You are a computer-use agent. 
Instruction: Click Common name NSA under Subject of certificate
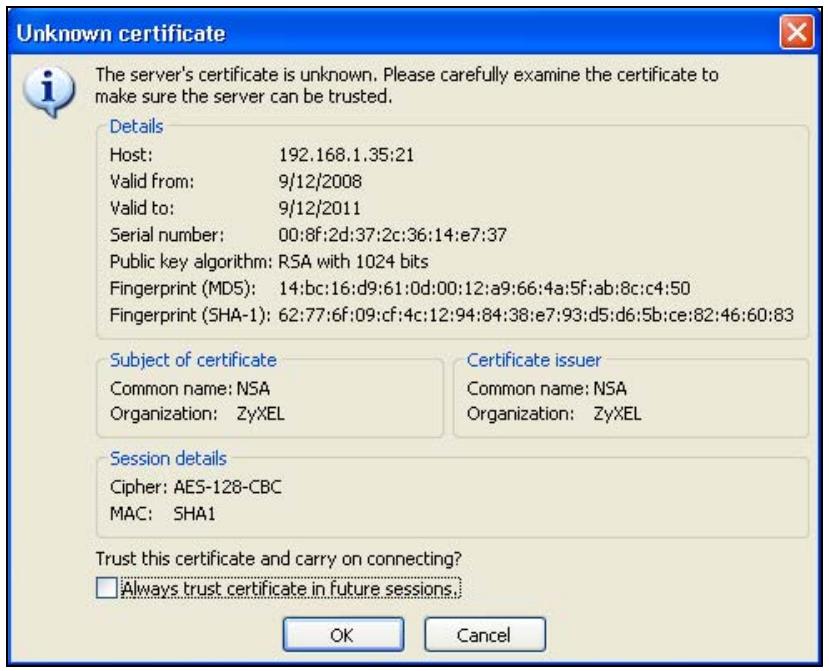click(x=190, y=389)
